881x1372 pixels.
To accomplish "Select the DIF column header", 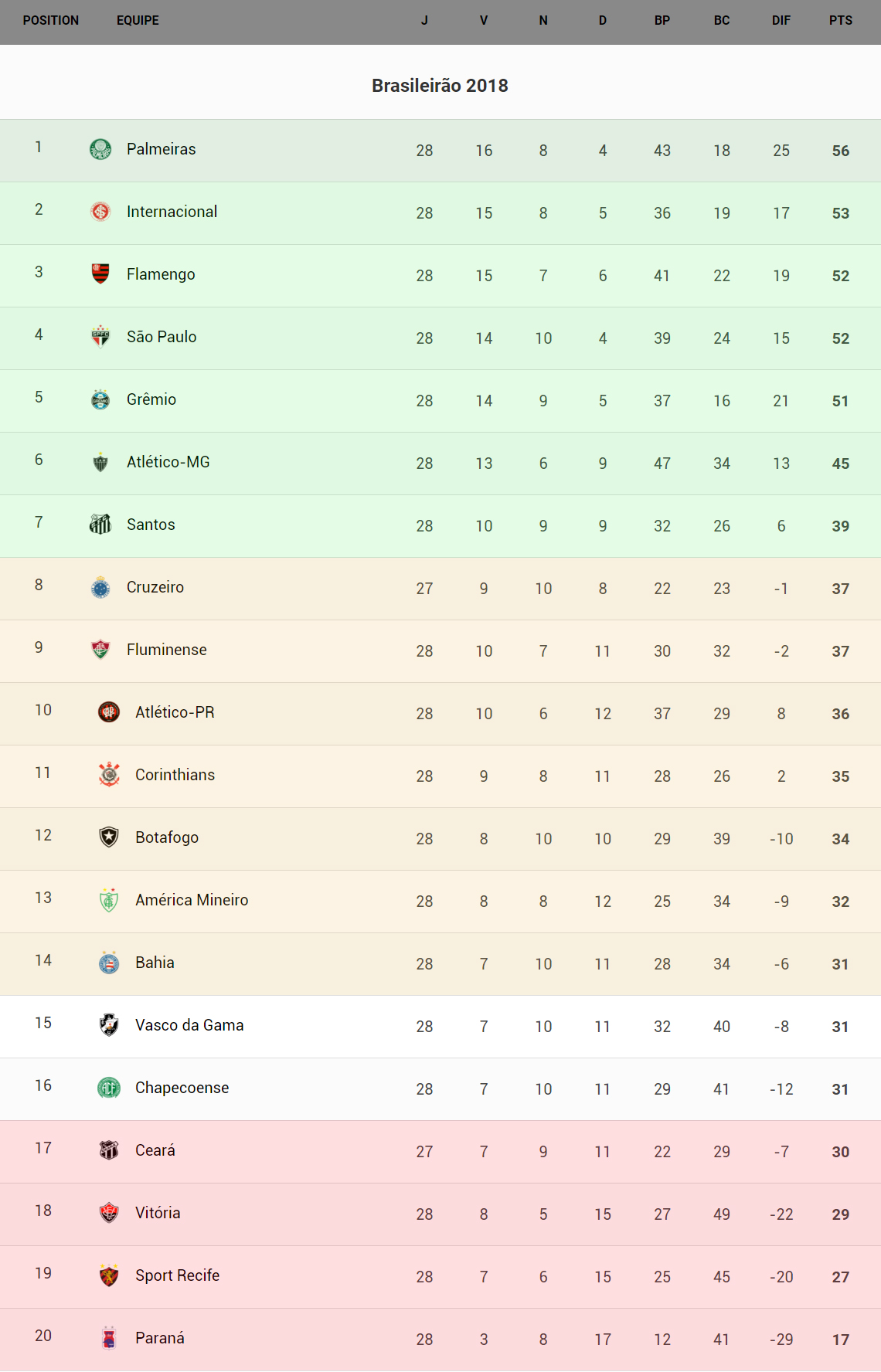I will tap(781, 21).
